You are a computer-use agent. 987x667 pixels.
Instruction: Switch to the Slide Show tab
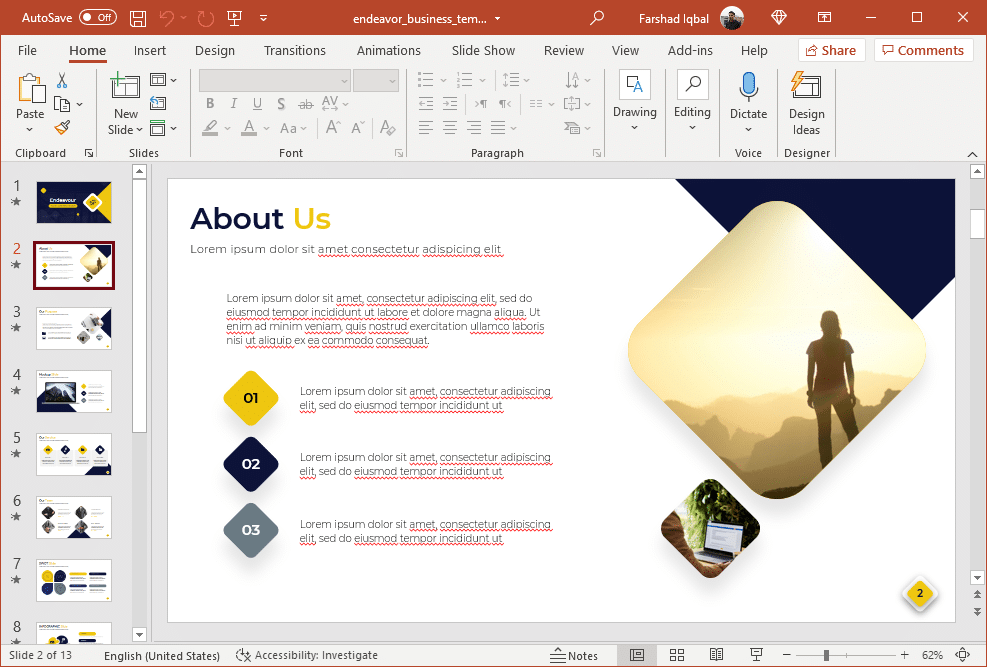[x=483, y=50]
